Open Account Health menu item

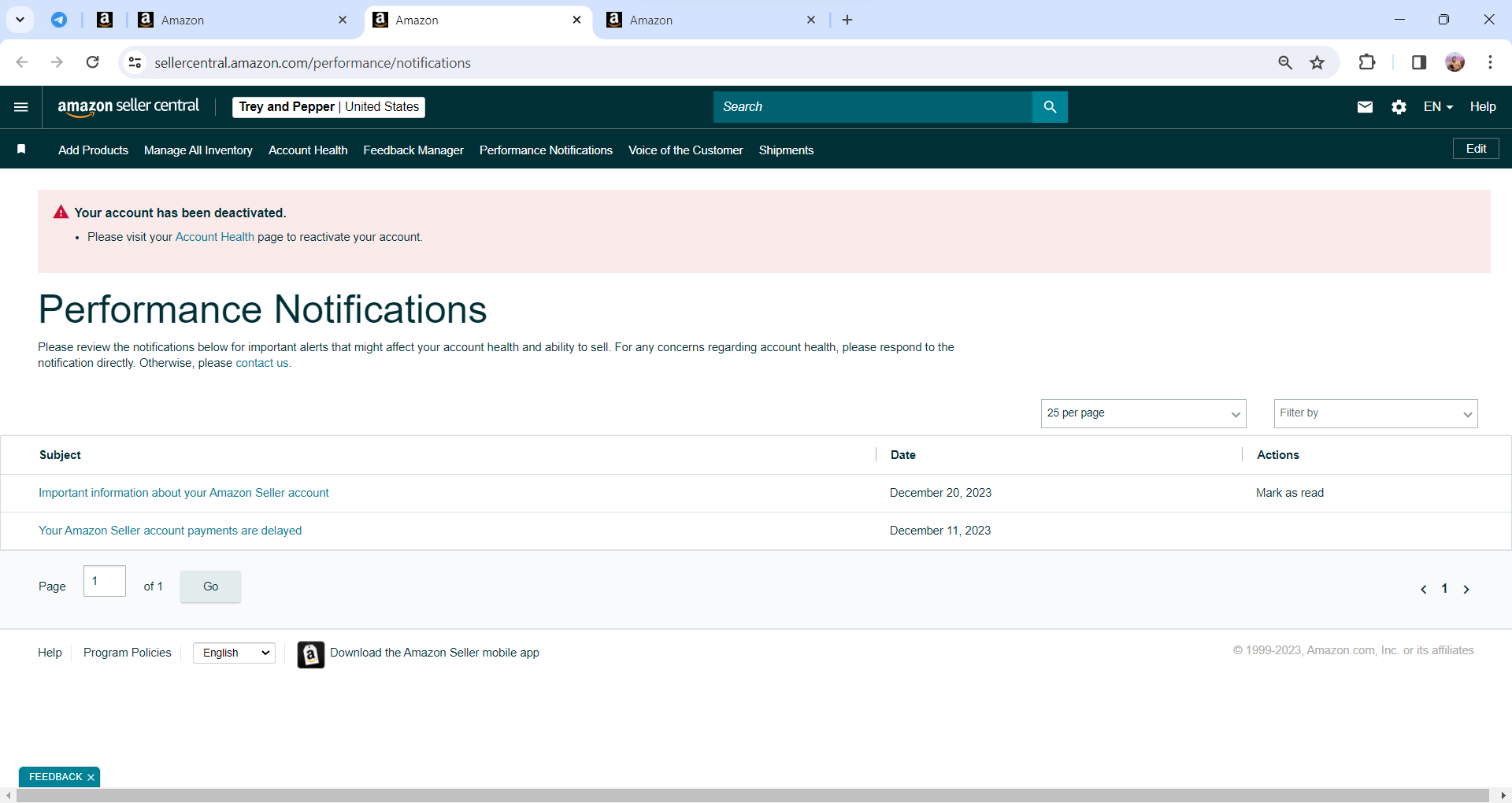[x=308, y=150]
